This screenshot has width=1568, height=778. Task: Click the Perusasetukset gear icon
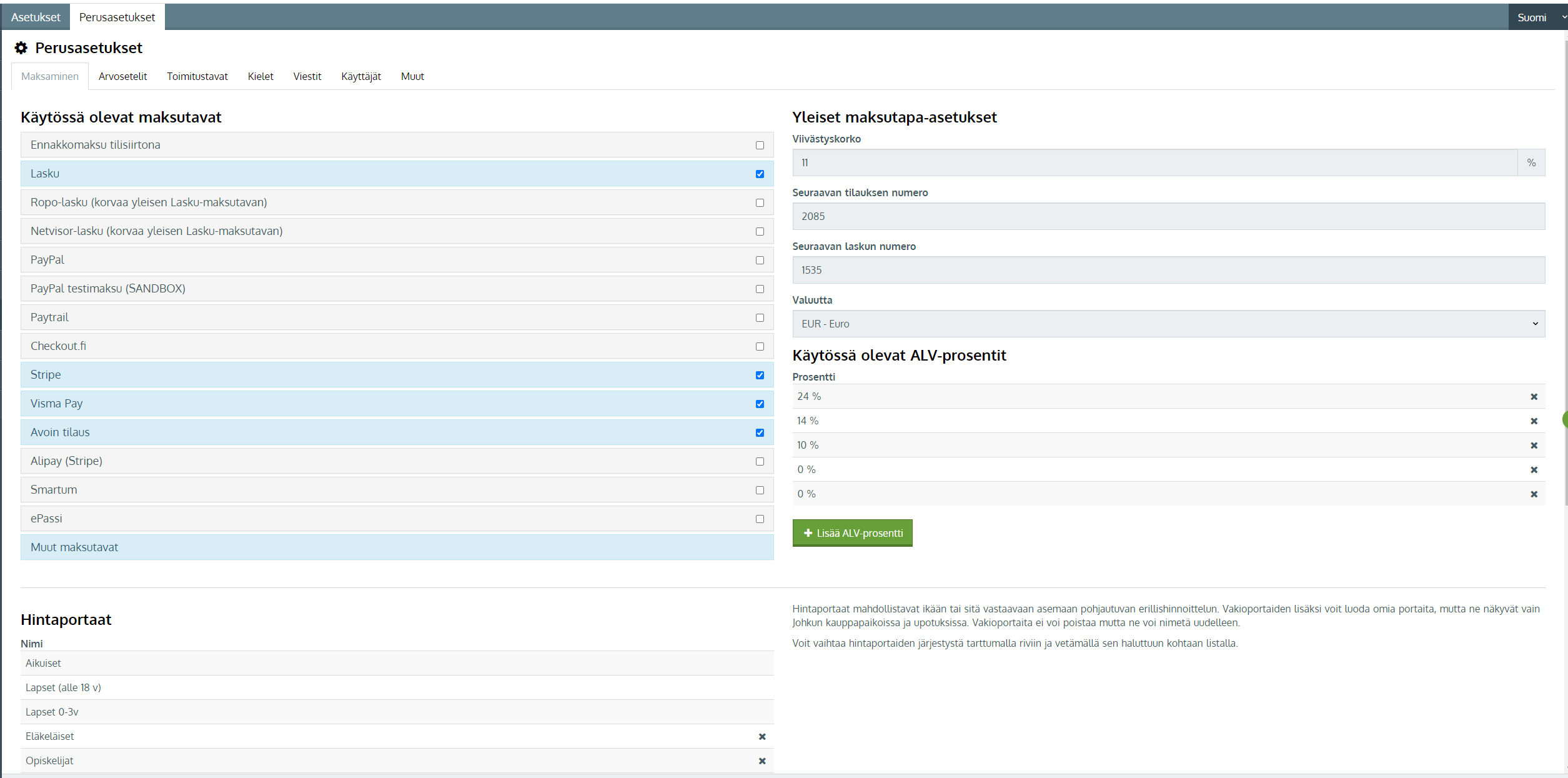[21, 48]
